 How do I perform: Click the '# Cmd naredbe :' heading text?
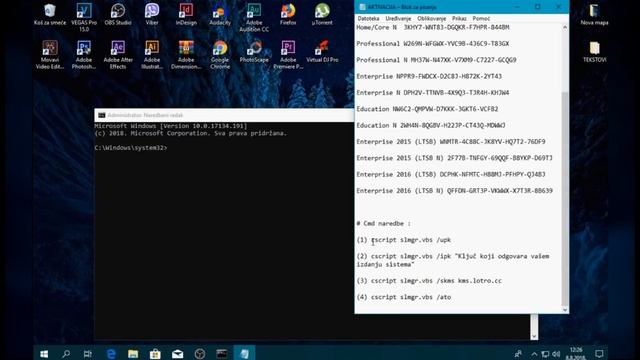(x=383, y=224)
